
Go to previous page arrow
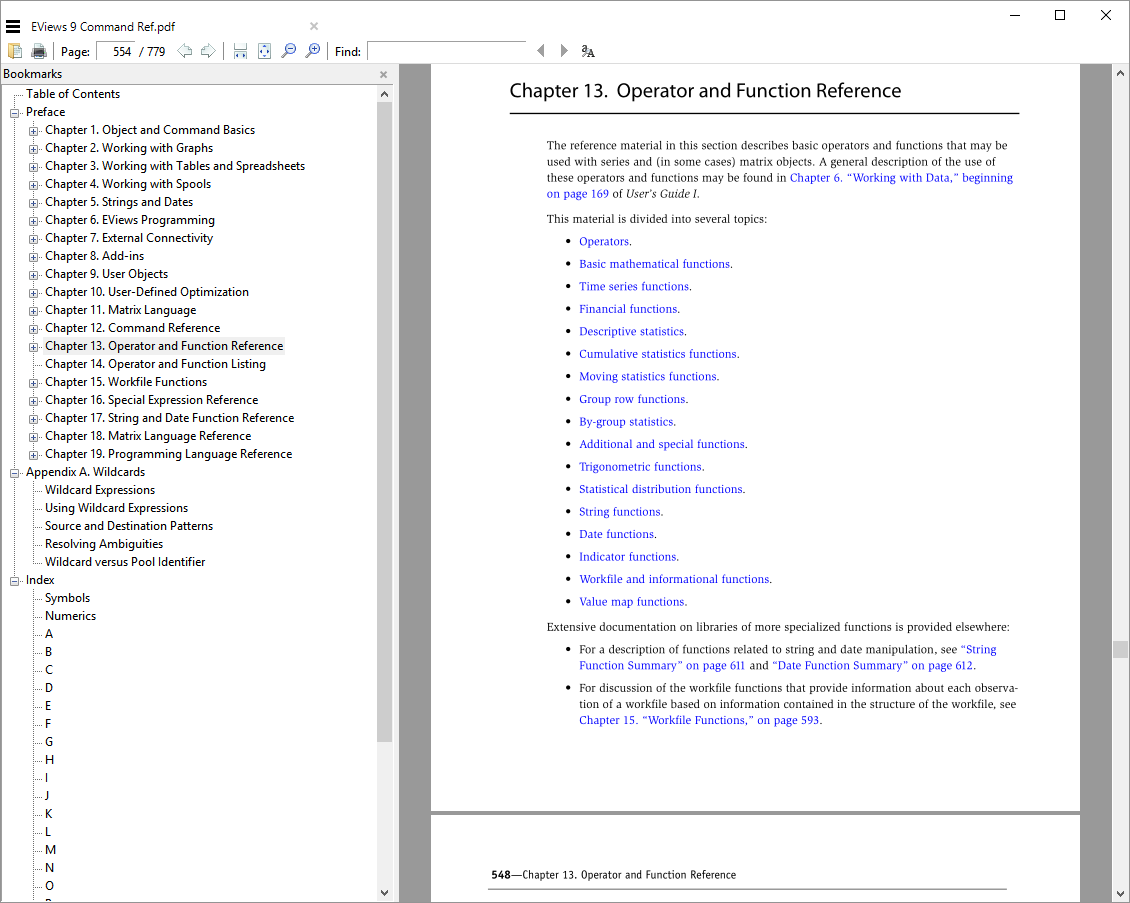(x=185, y=51)
